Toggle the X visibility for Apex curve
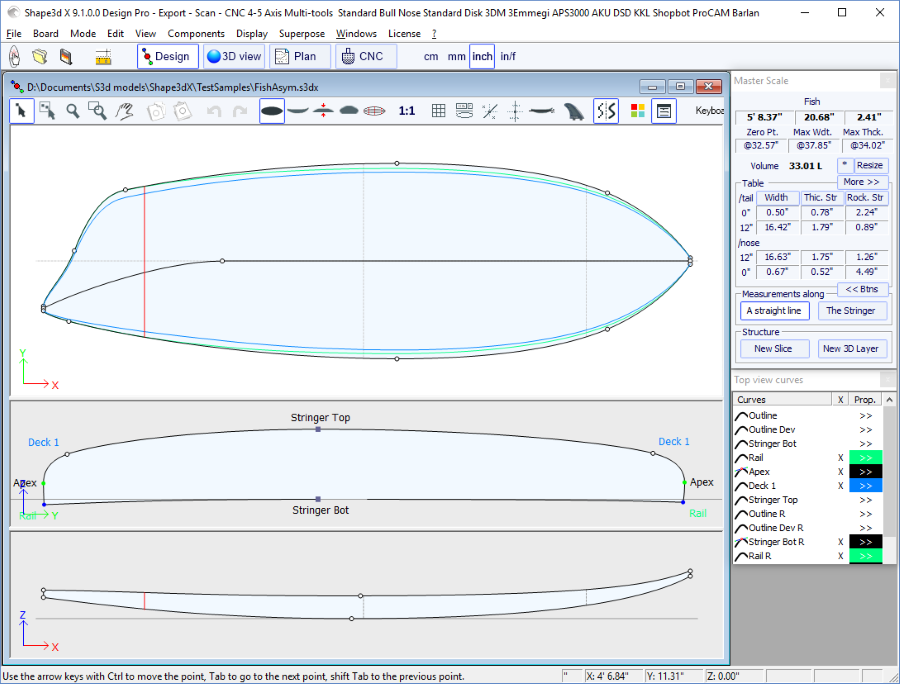Image resolution: width=900 pixels, height=684 pixels. point(840,471)
